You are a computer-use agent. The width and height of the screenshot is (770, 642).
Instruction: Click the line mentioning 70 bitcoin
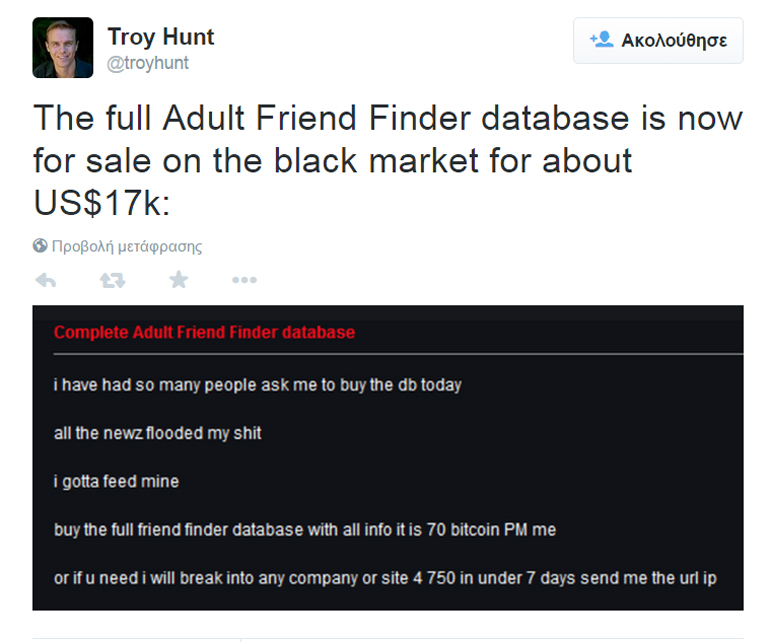click(x=304, y=530)
